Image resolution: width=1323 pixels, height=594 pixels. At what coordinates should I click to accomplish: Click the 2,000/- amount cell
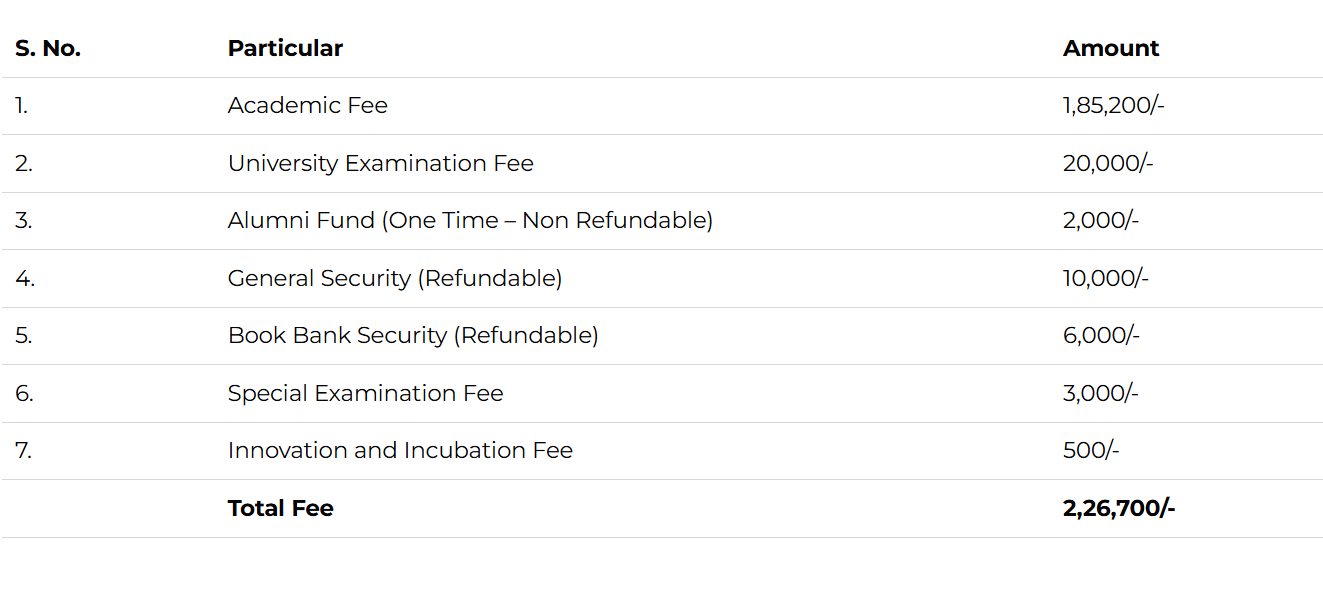click(x=1100, y=220)
